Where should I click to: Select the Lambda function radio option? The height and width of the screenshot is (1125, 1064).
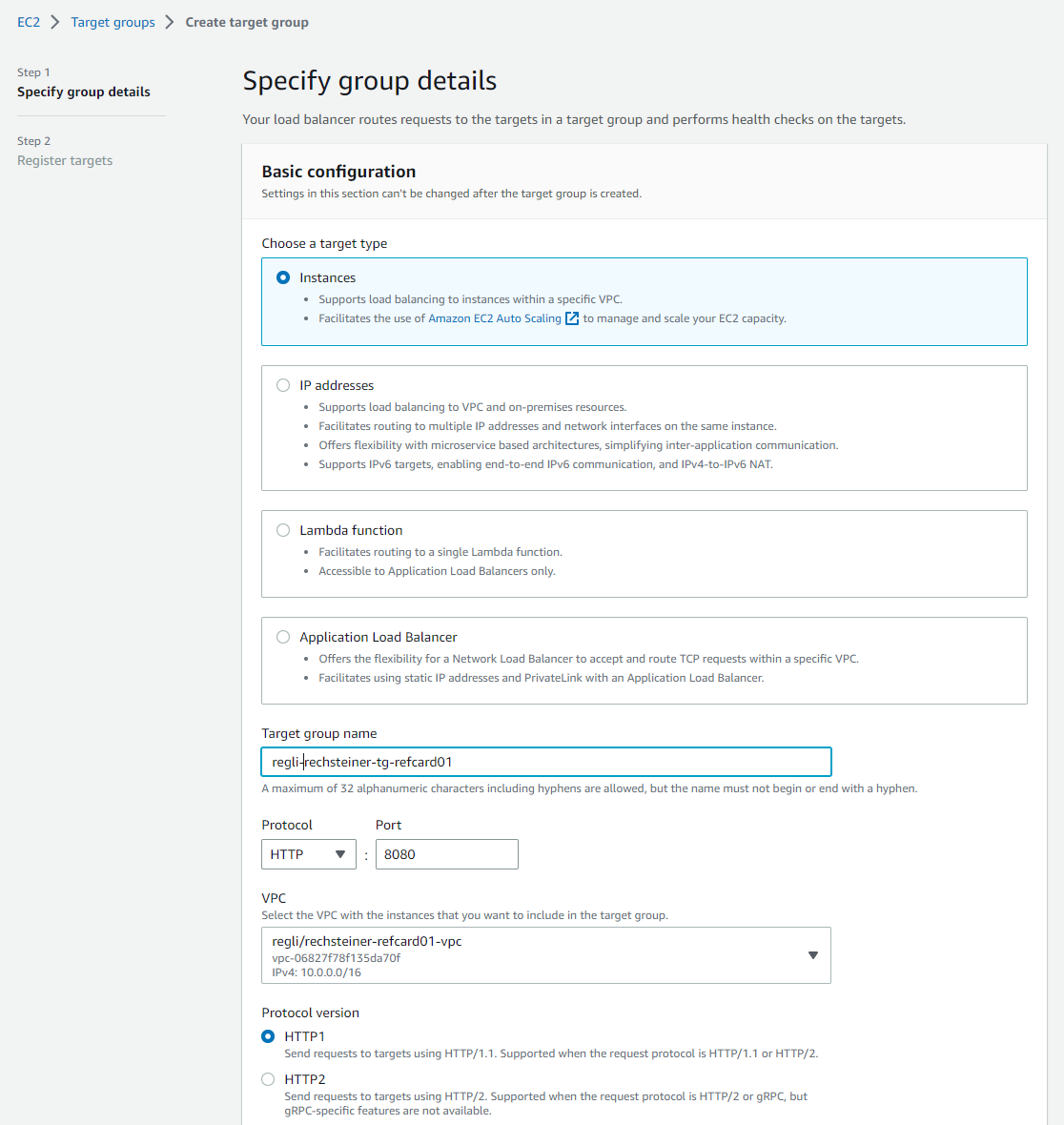283,530
